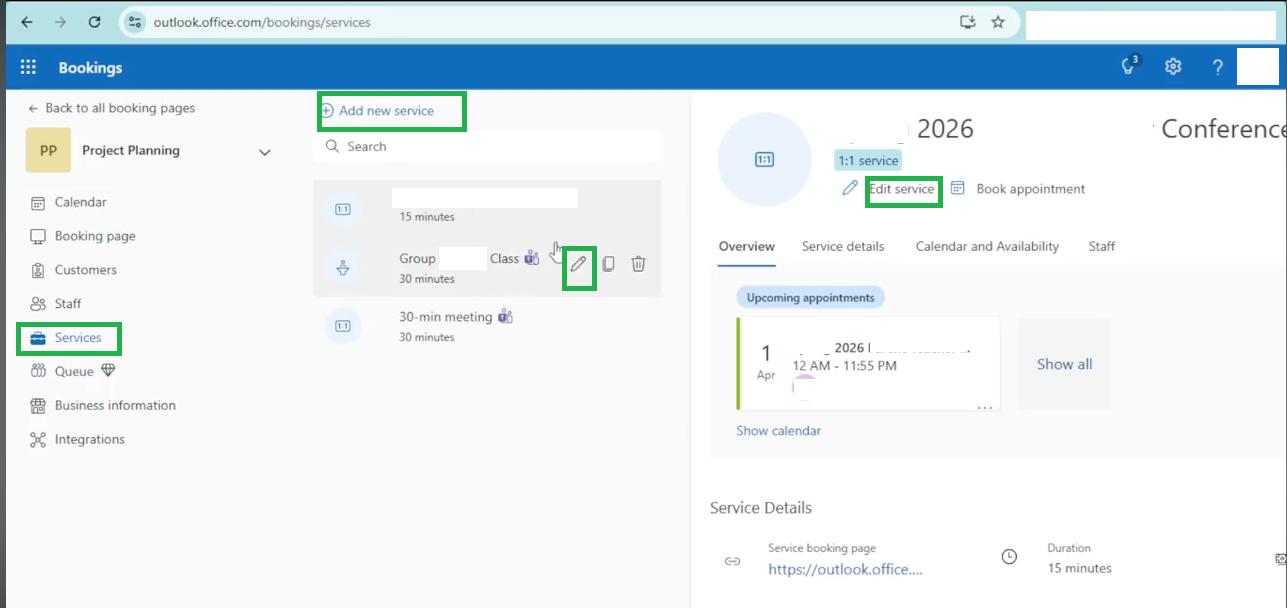Switch to Calendar and Availability tab
Viewport: 1287px width, 608px height.
pyautogui.click(x=987, y=246)
